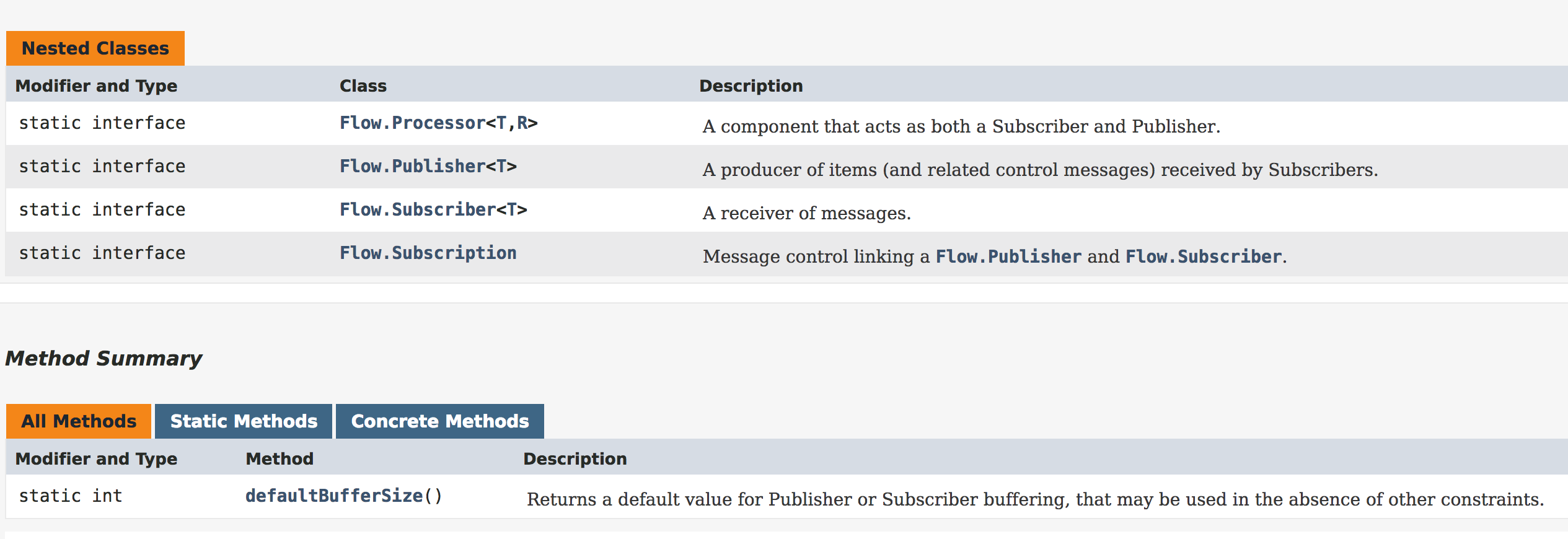Switch to the Static Methods tab

click(x=244, y=421)
